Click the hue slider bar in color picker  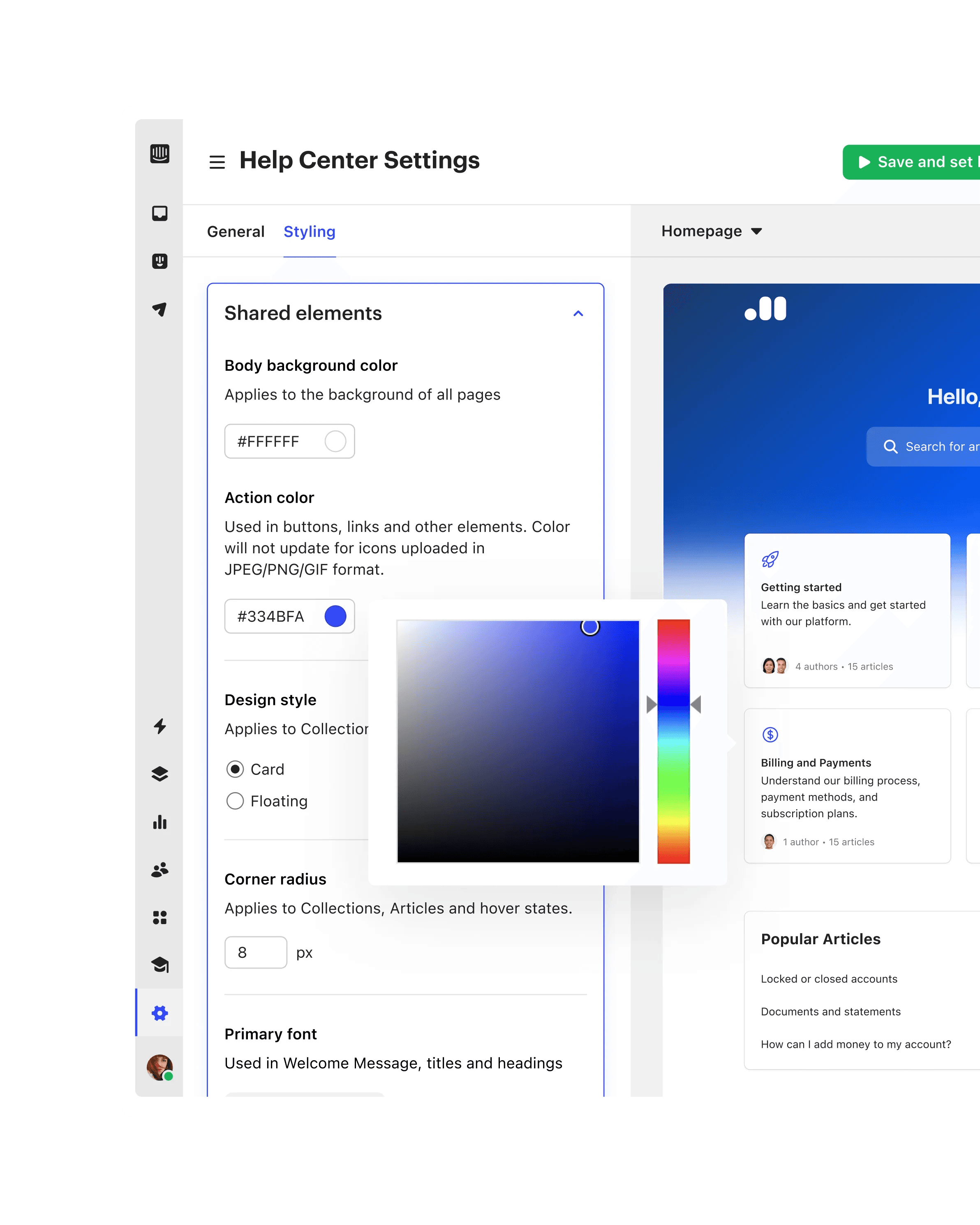pos(673,742)
